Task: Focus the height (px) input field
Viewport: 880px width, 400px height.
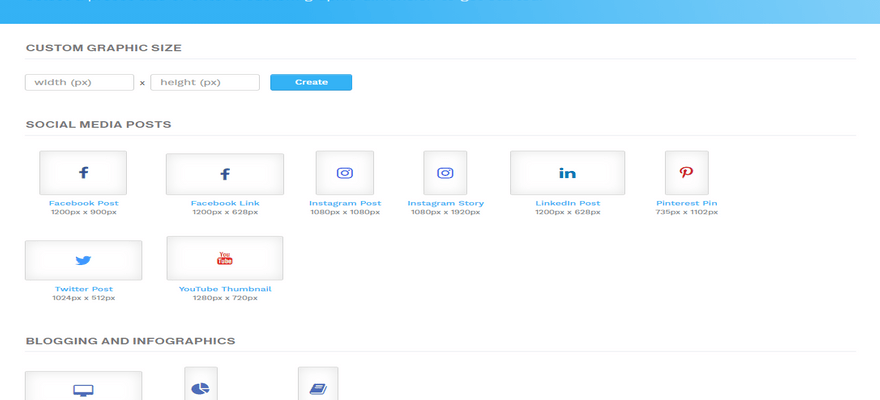Action: coord(205,82)
